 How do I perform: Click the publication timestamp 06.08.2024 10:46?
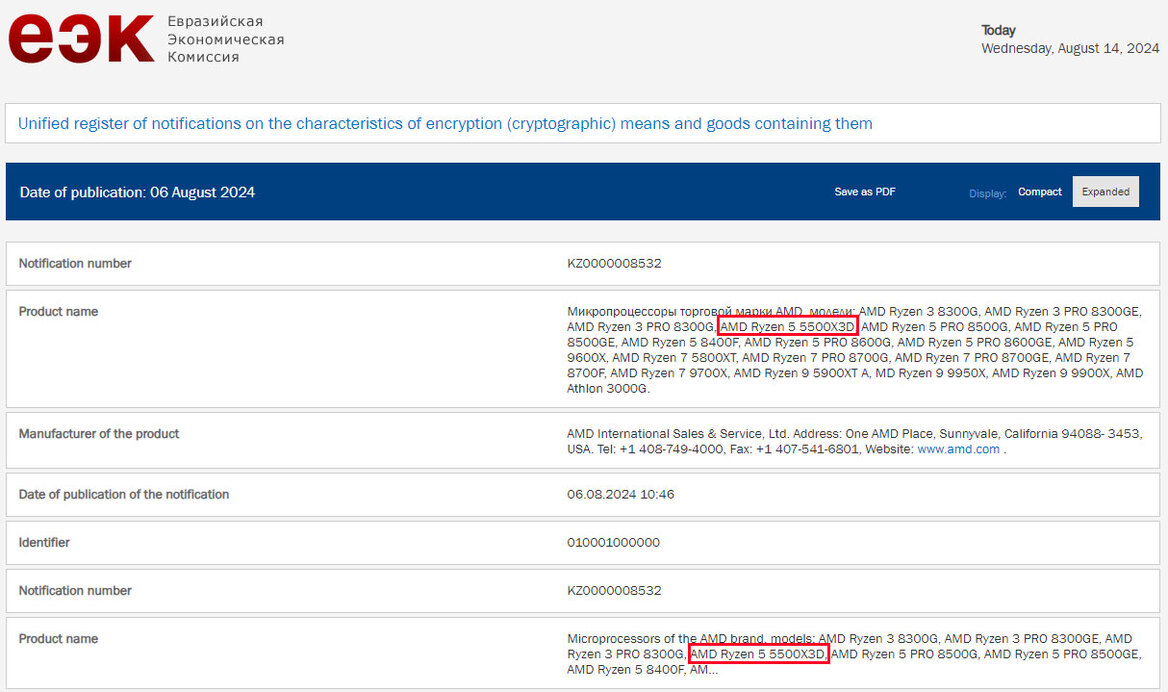tap(620, 494)
